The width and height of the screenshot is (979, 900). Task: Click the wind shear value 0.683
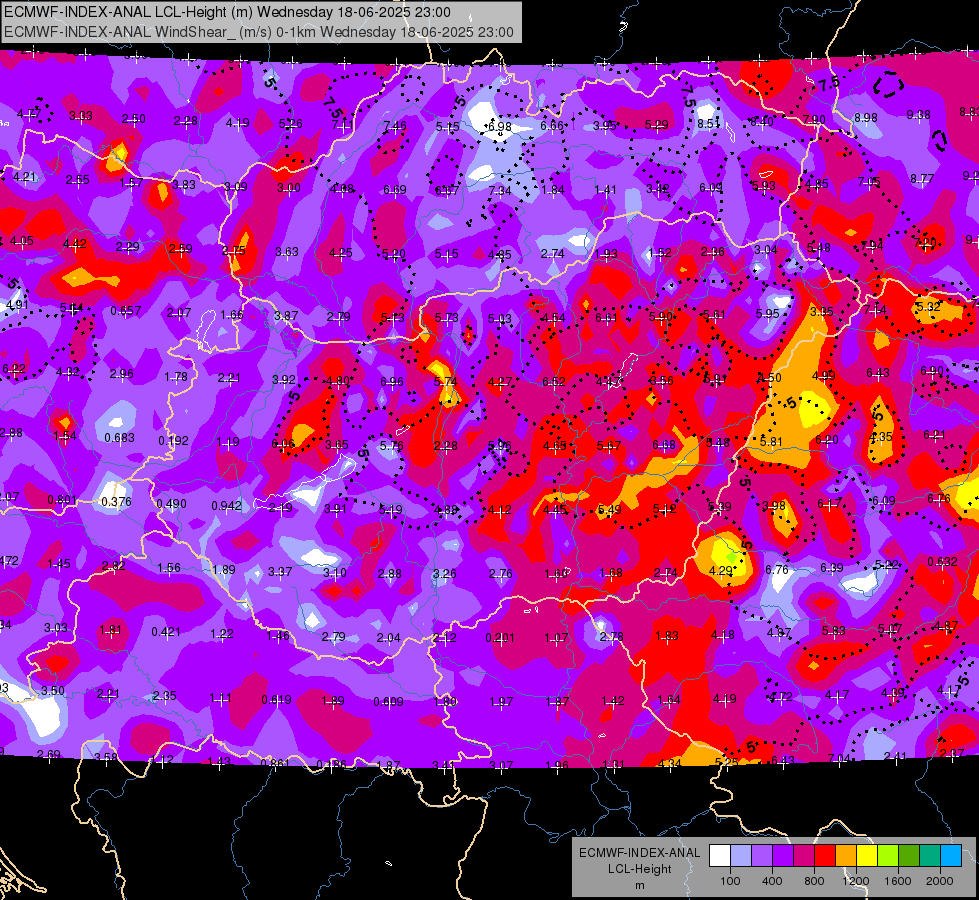(119, 438)
